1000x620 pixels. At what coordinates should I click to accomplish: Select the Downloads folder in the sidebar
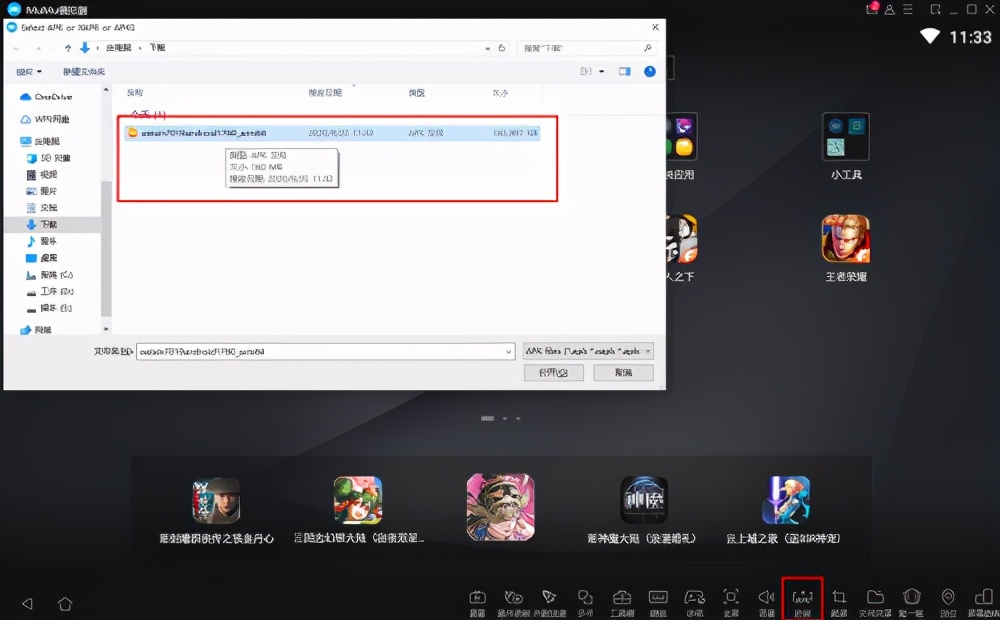click(x=41, y=225)
